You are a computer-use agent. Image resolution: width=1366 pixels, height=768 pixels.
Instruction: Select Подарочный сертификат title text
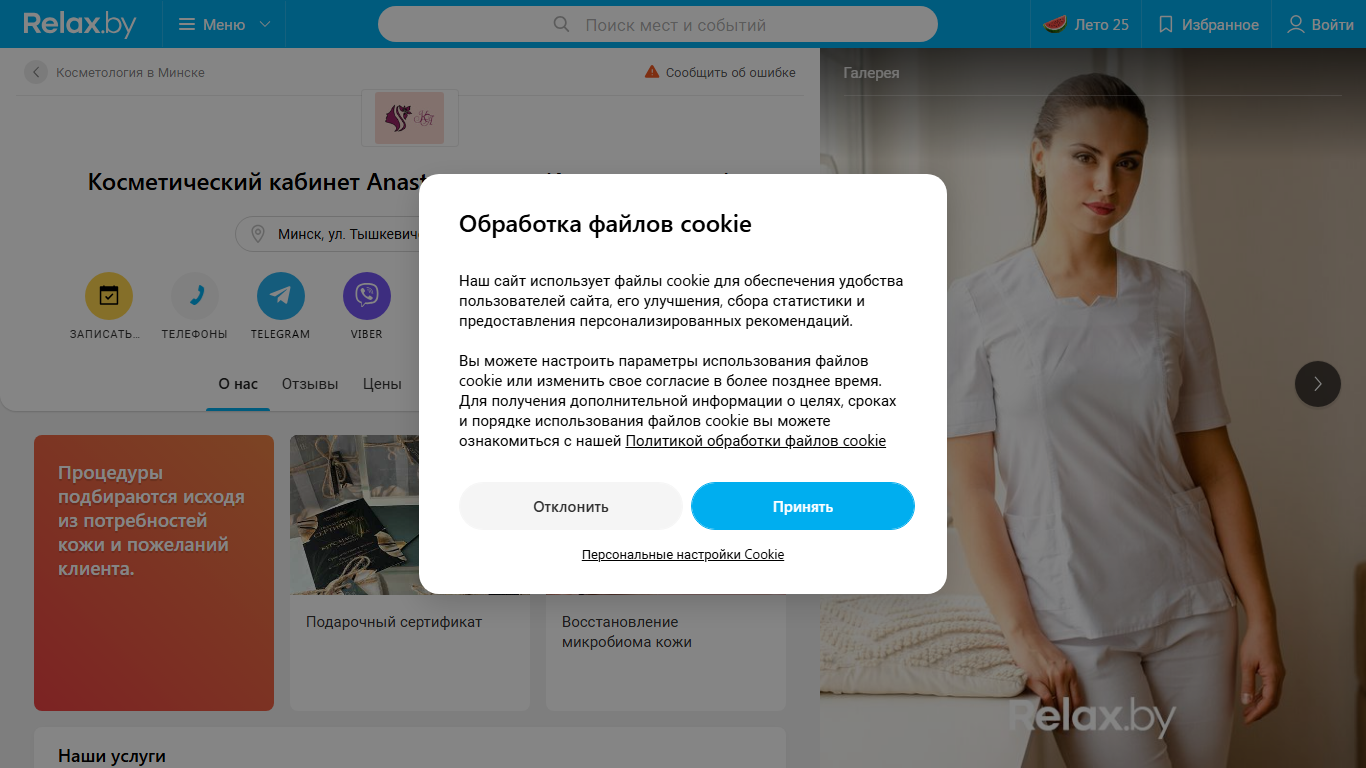click(x=394, y=622)
